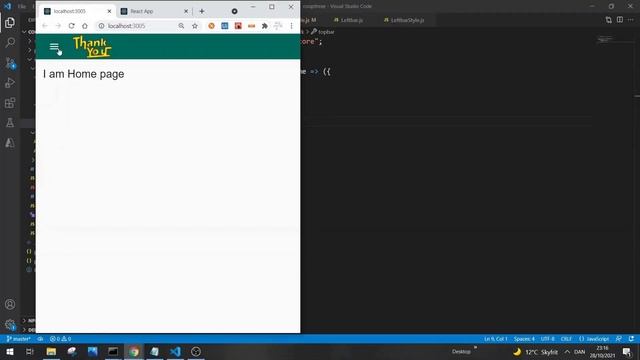Open VS Code Source Control view

tap(10, 63)
